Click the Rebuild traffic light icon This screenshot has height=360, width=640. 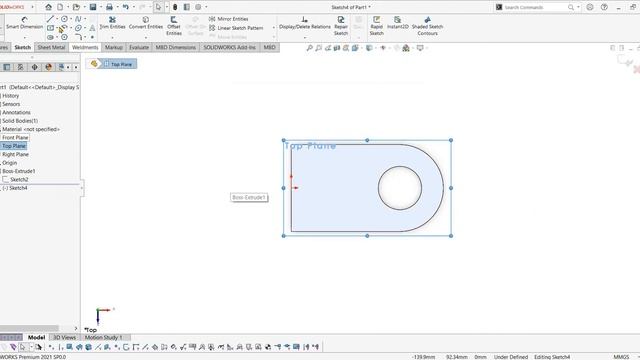pyautogui.click(x=175, y=7)
